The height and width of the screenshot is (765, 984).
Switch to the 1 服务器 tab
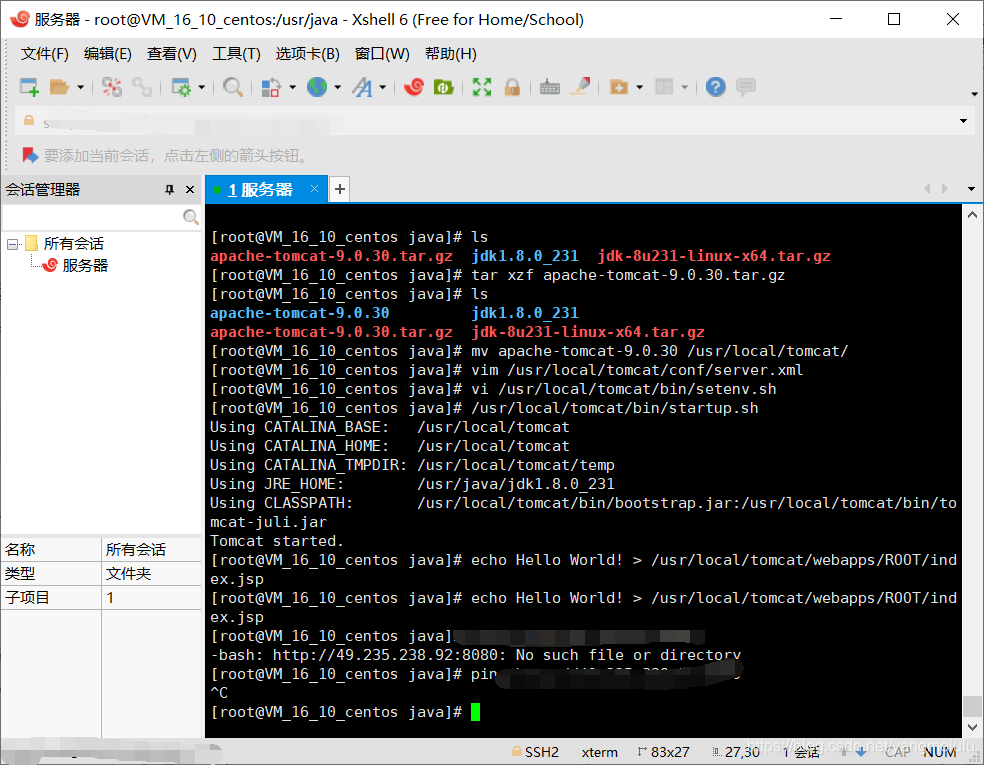click(x=260, y=190)
